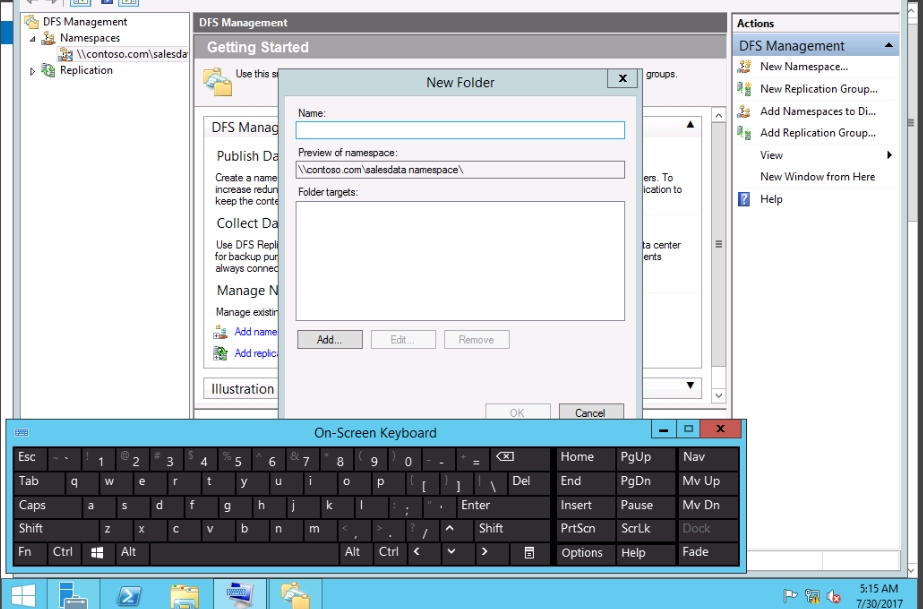Collapse the Namespaces tree node

pos(32,39)
